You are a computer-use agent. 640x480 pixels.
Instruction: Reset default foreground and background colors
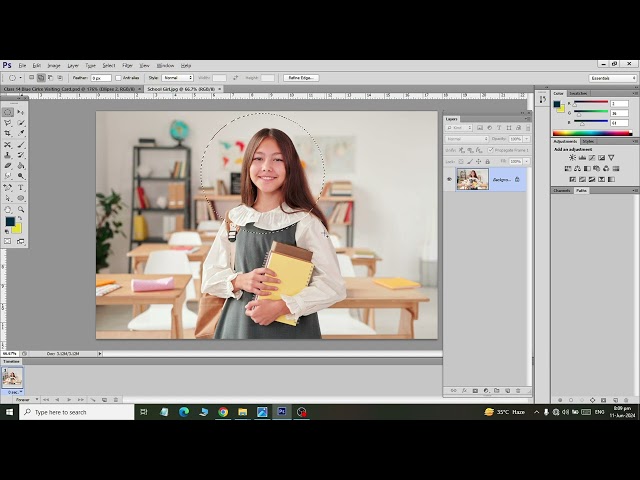tap(7, 232)
